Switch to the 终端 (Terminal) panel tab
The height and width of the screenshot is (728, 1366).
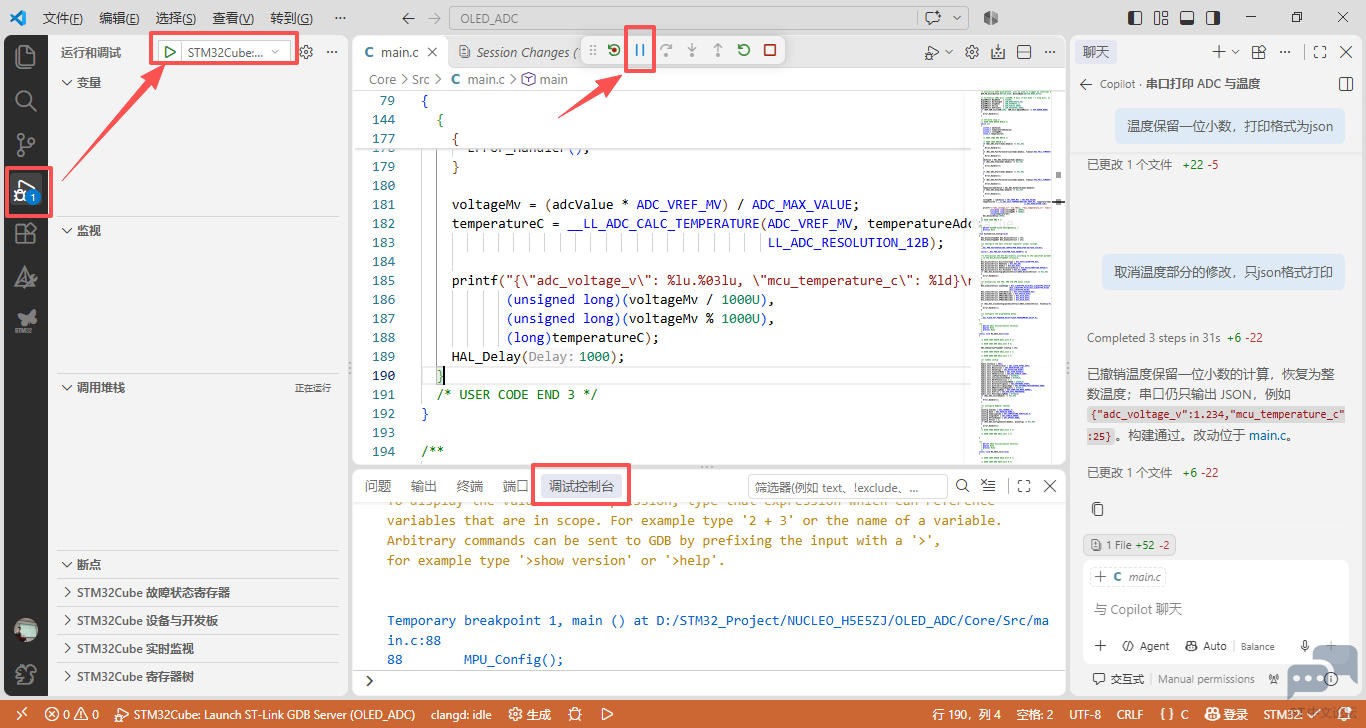pos(470,486)
